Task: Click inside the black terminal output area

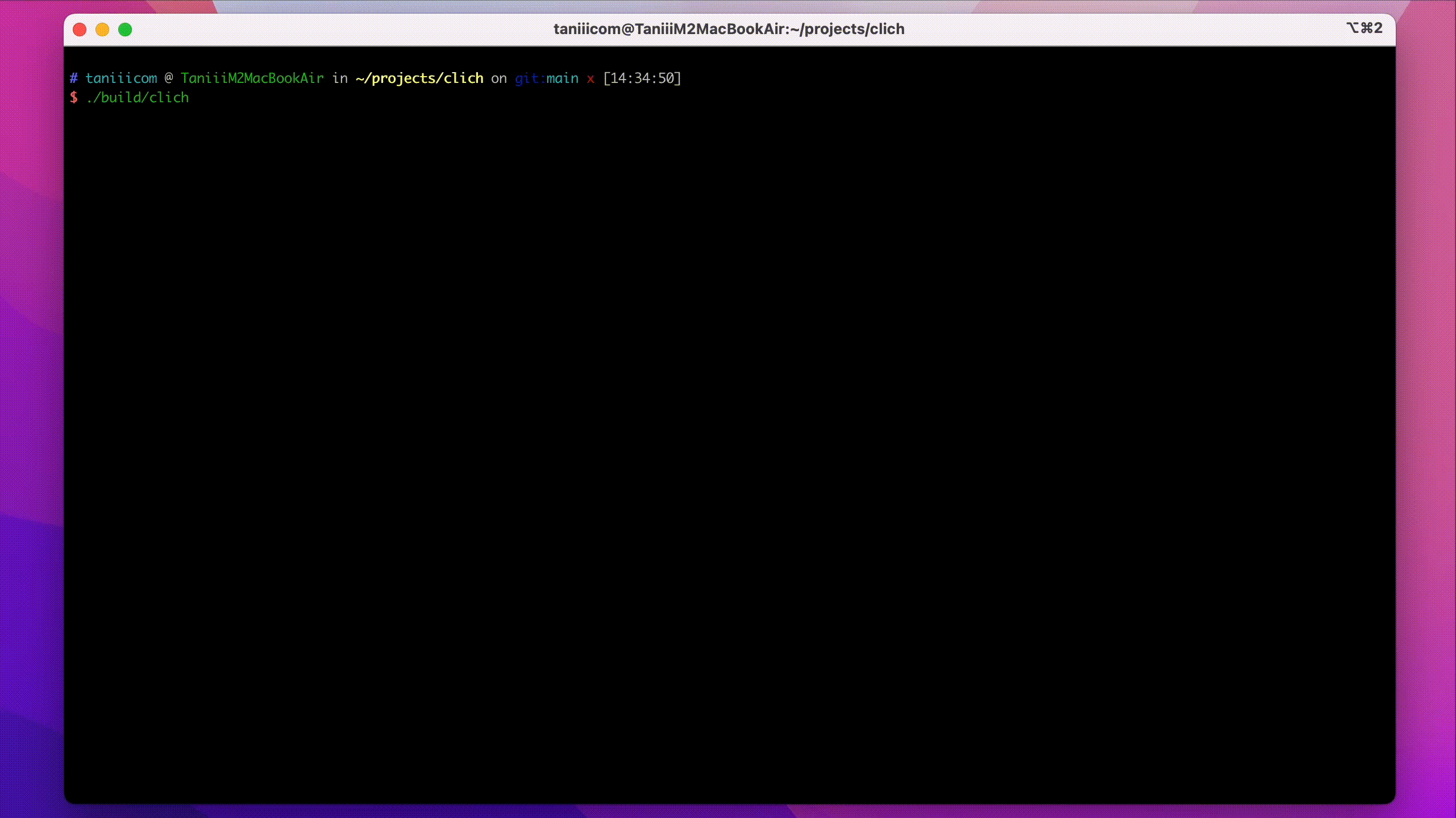Action: (x=727, y=426)
